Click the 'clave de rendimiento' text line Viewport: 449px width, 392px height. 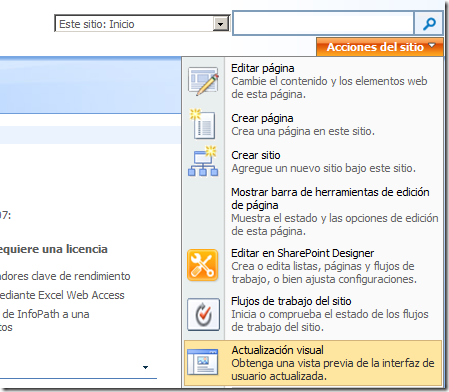coord(65,276)
